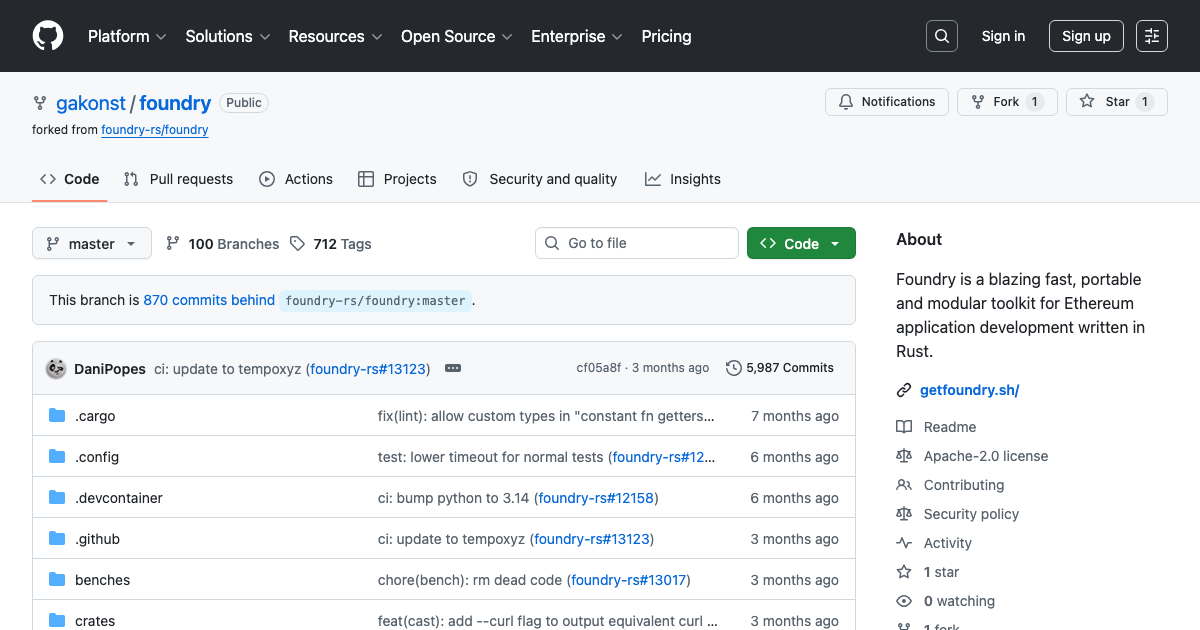1200x630 pixels.
Task: Click the Apache-2.0 license scale icon
Action: pyautogui.click(x=904, y=456)
